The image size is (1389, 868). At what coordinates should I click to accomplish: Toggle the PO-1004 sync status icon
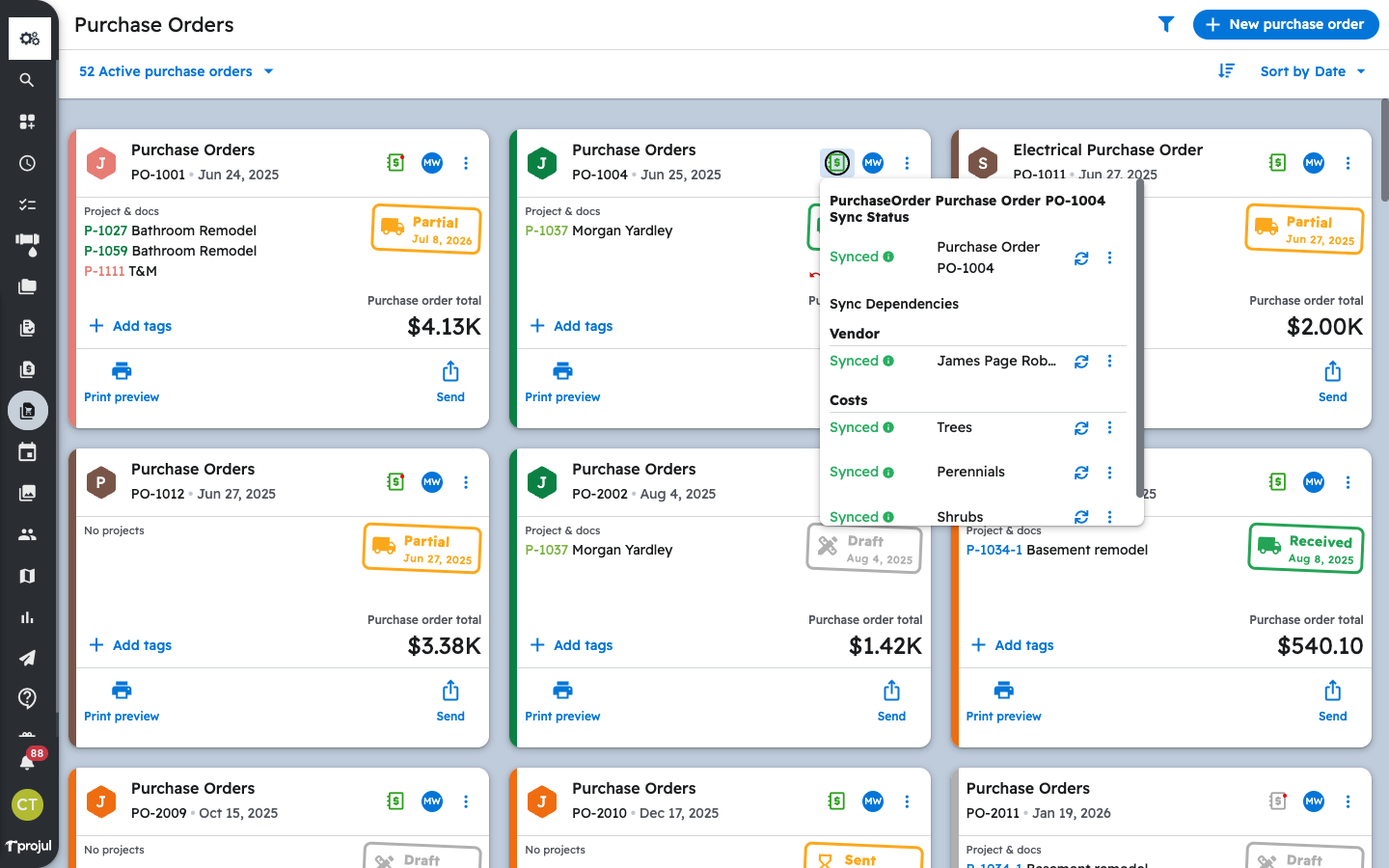point(837,163)
